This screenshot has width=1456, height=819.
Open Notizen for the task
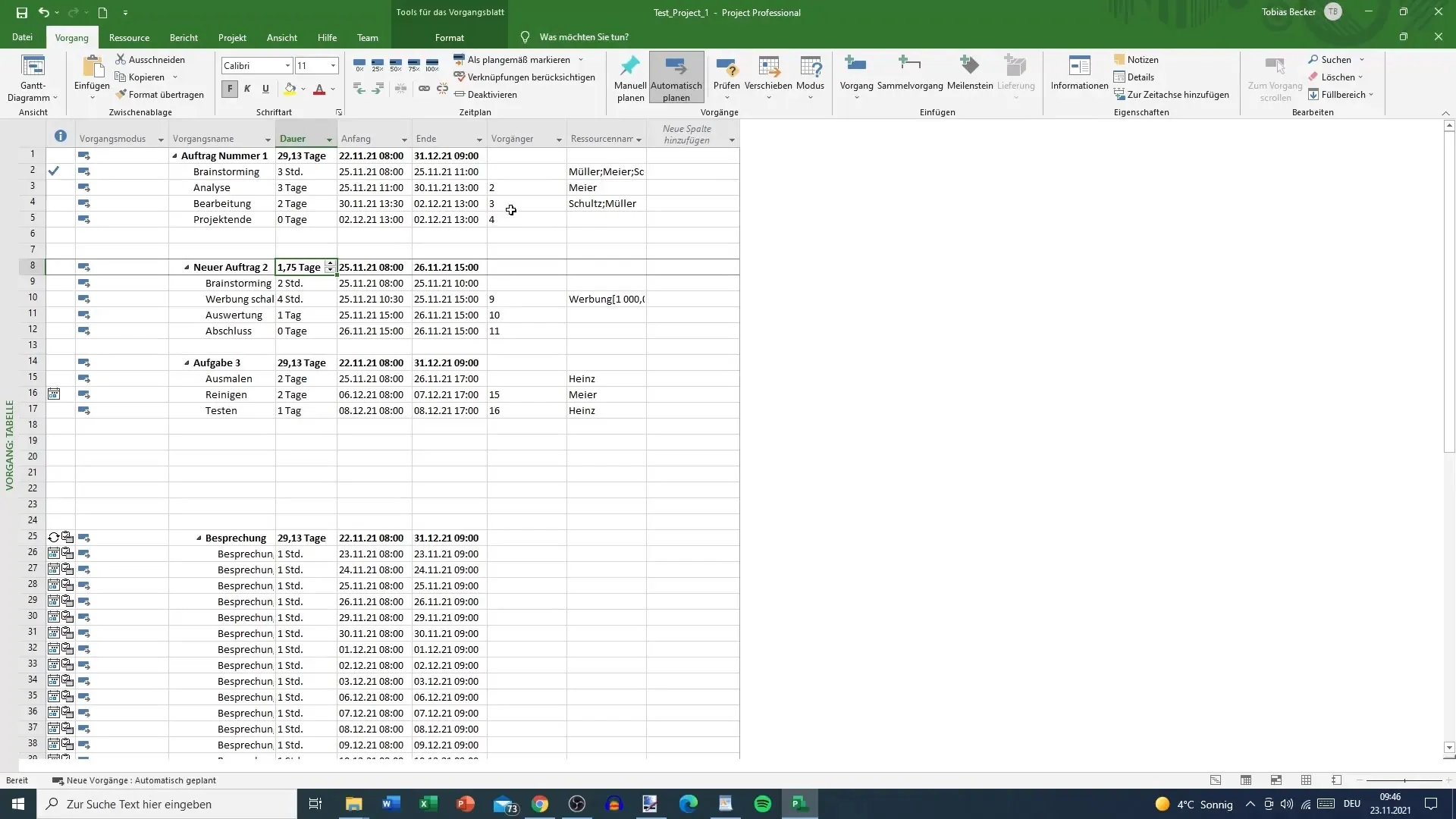click(1136, 59)
